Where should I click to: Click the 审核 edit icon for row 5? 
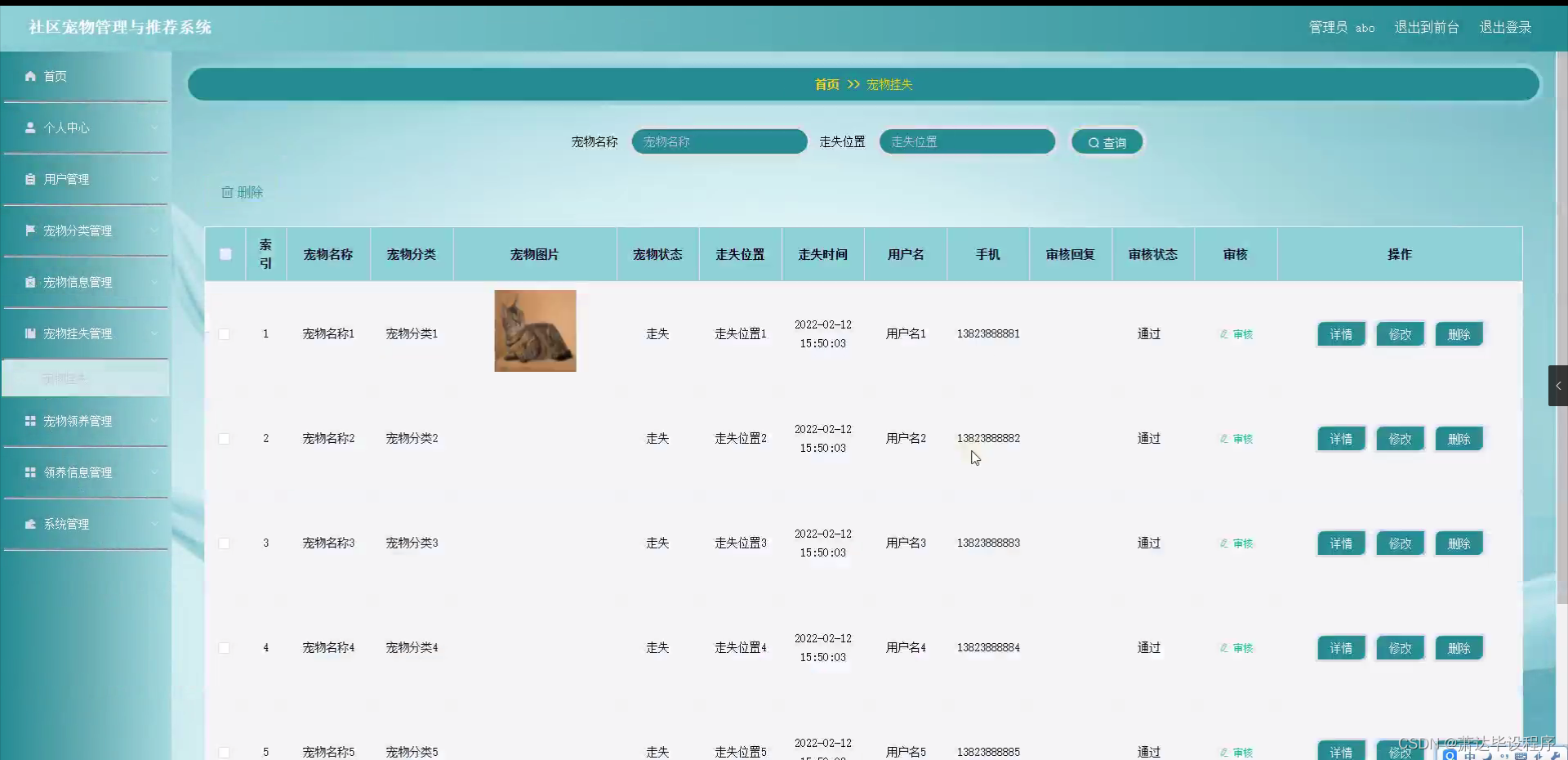pyautogui.click(x=1224, y=753)
